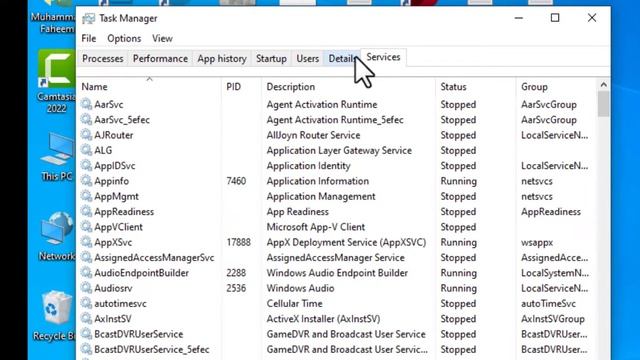Select the Network desktop icon

point(57,236)
